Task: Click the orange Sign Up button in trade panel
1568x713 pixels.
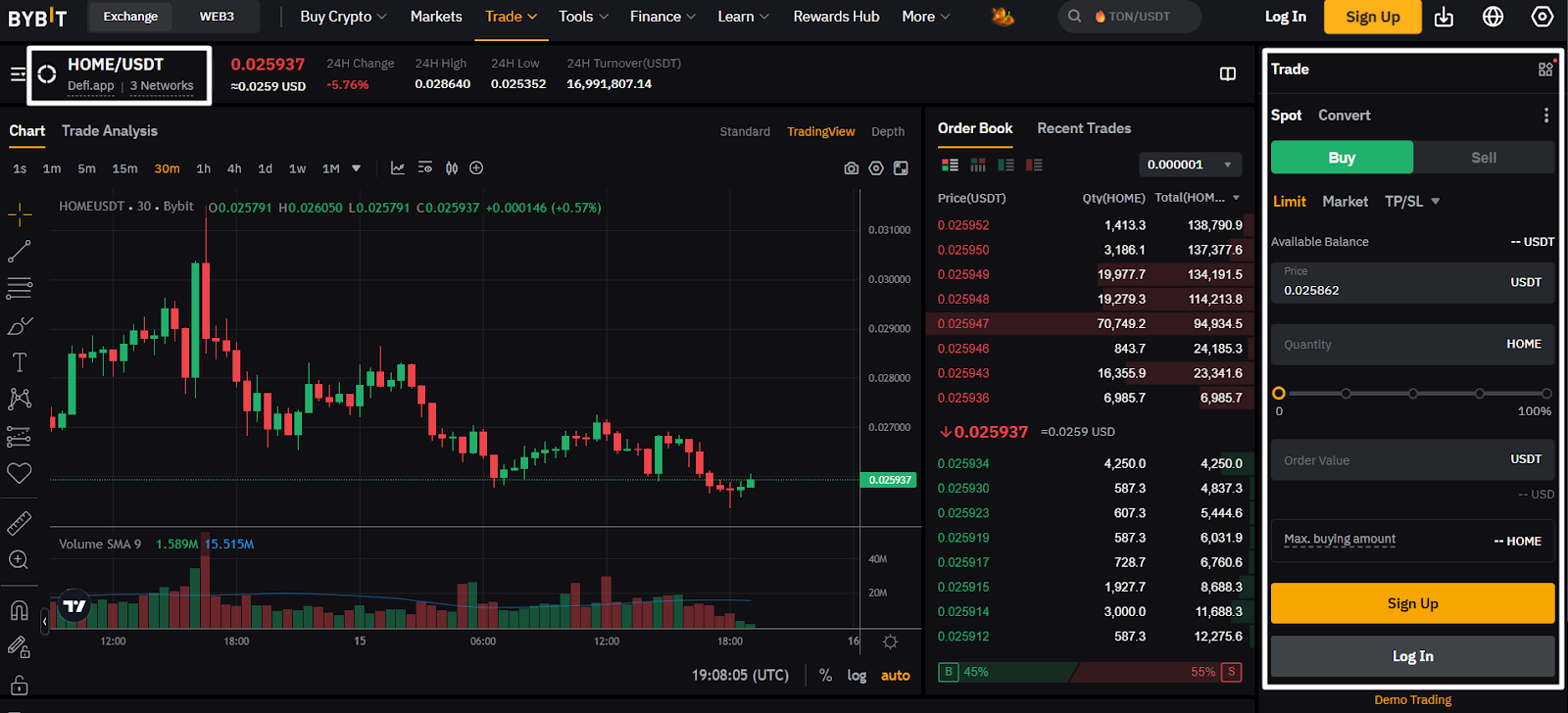Action: (1412, 603)
